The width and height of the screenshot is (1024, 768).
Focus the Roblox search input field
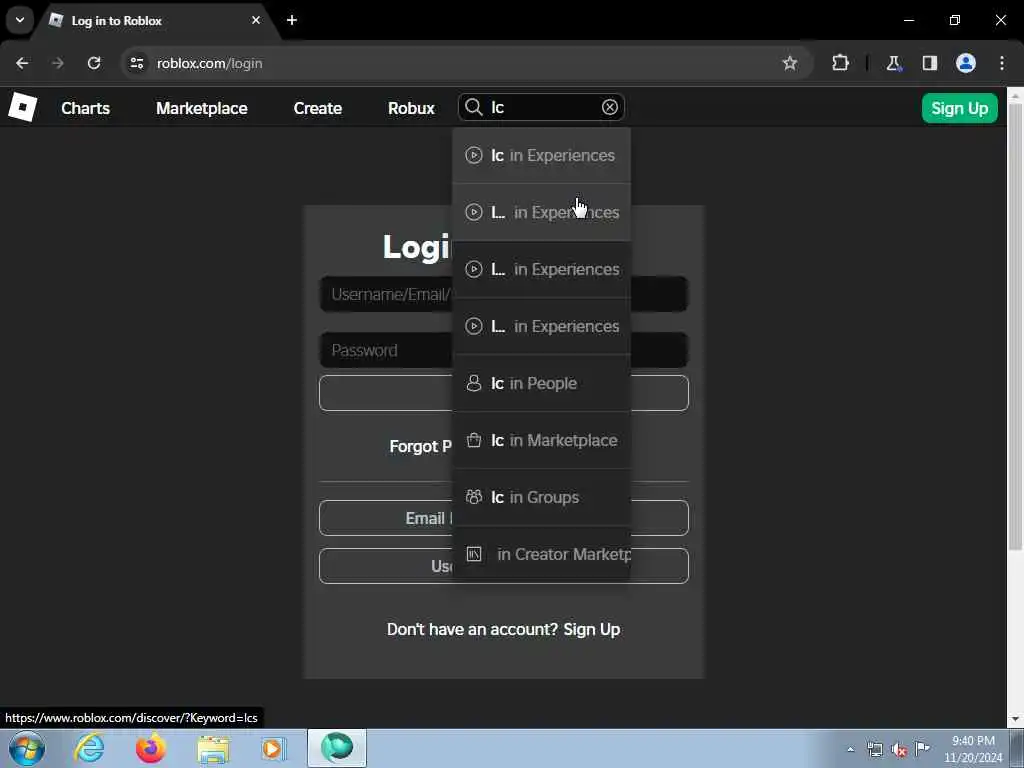coord(542,107)
